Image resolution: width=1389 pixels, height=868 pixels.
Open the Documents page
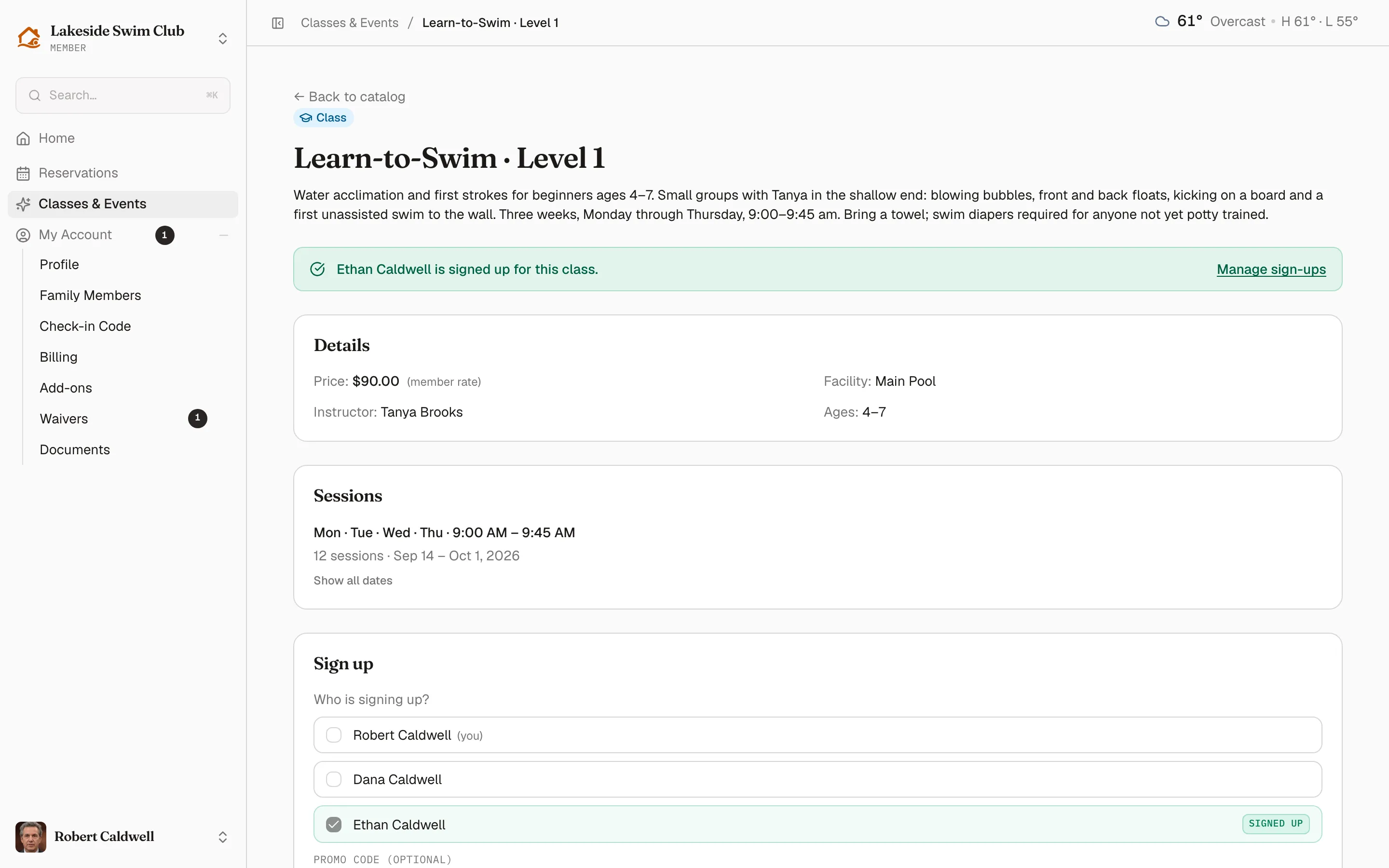75,450
